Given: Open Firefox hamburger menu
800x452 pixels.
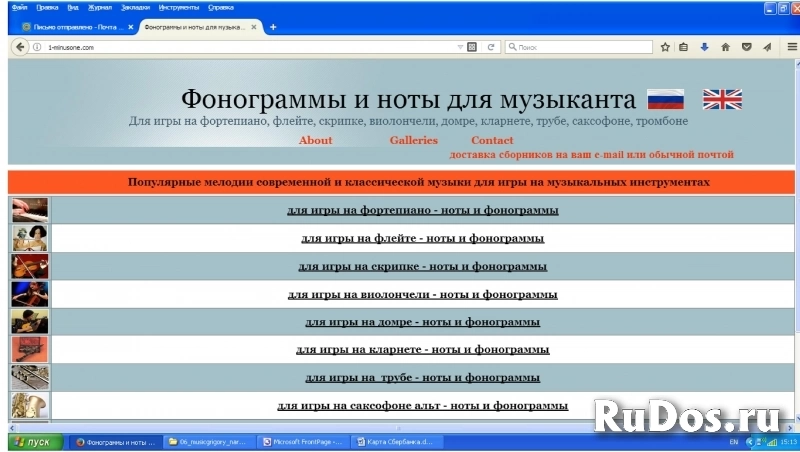Looking at the screenshot, I should 792,47.
